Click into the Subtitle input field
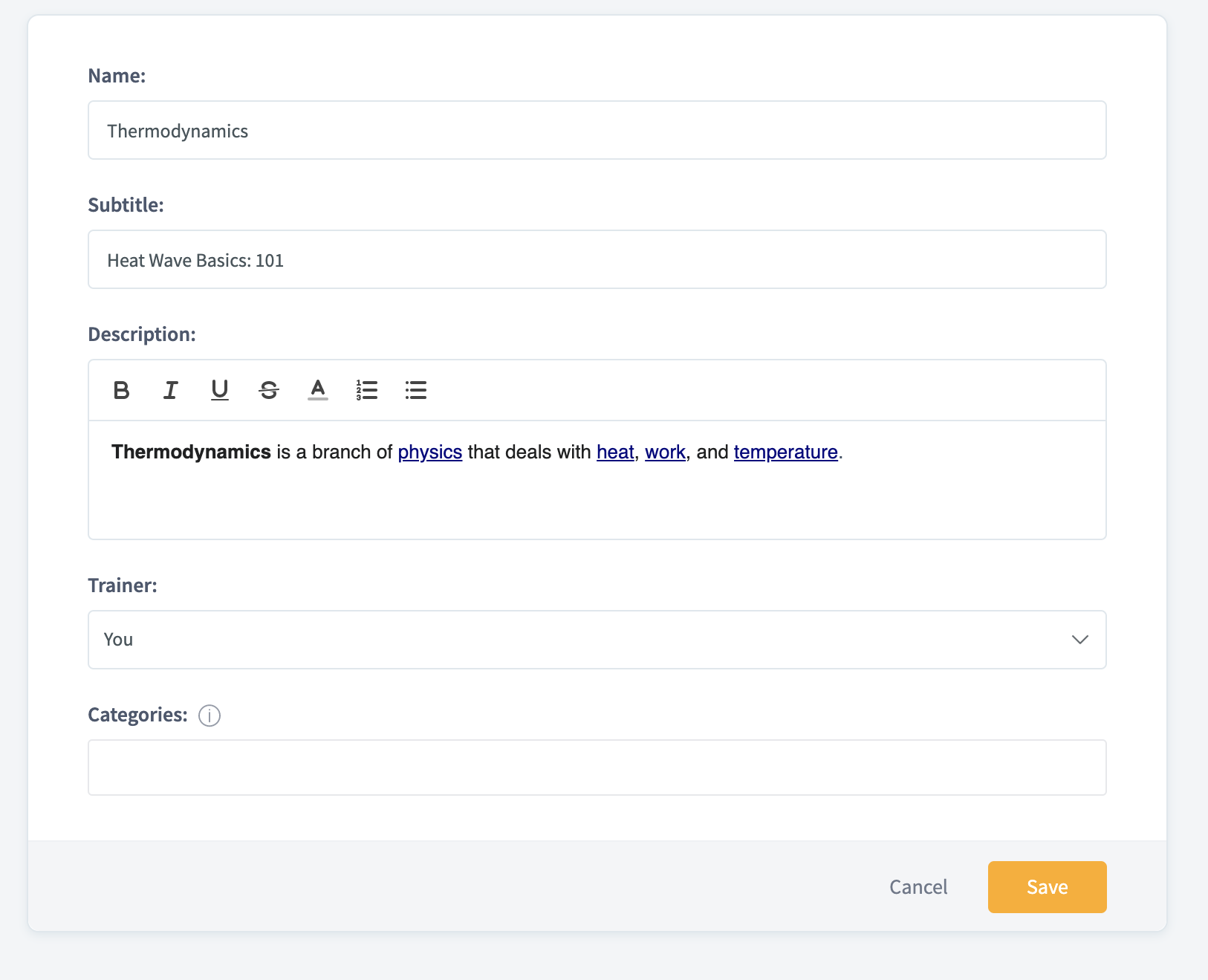The height and width of the screenshot is (980, 1208). click(597, 260)
